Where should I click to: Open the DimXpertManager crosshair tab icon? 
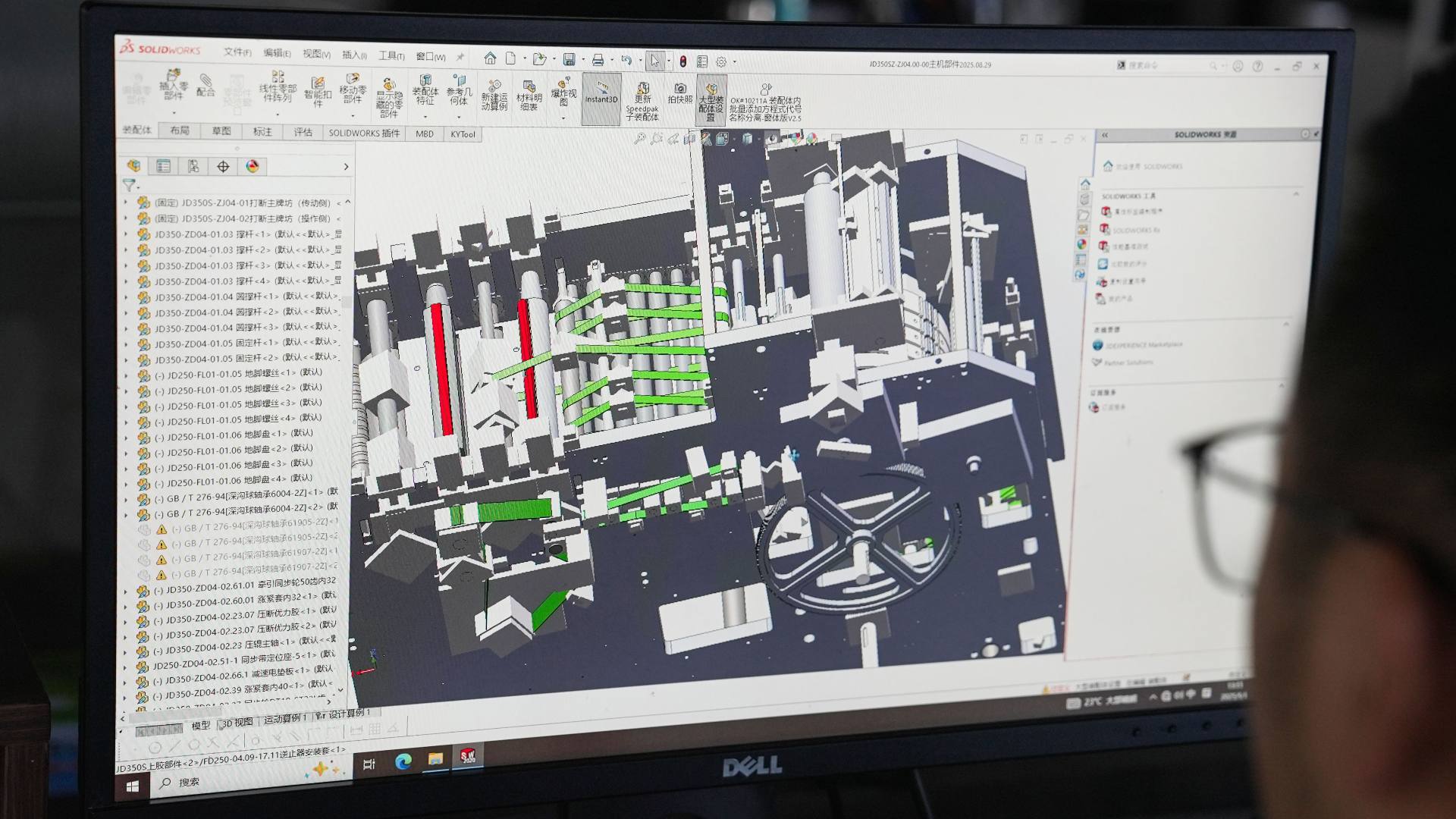click(223, 167)
